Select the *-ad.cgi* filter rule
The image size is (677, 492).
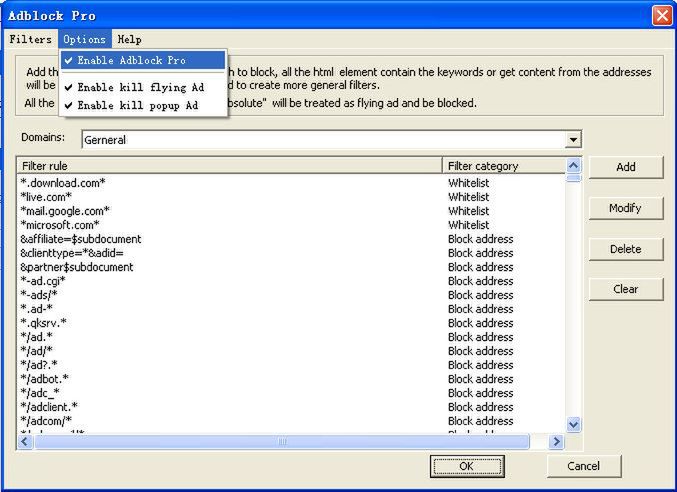(x=43, y=281)
